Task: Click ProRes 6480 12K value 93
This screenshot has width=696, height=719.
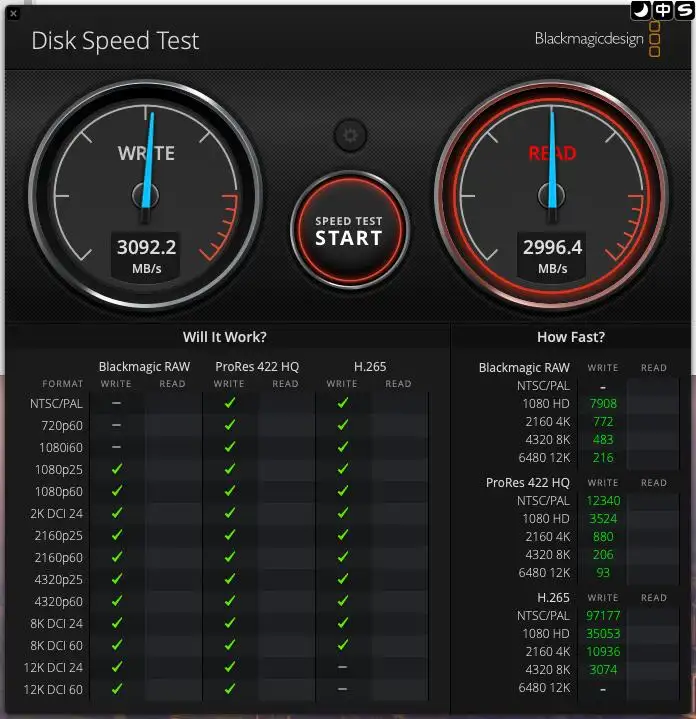Action: (x=603, y=573)
